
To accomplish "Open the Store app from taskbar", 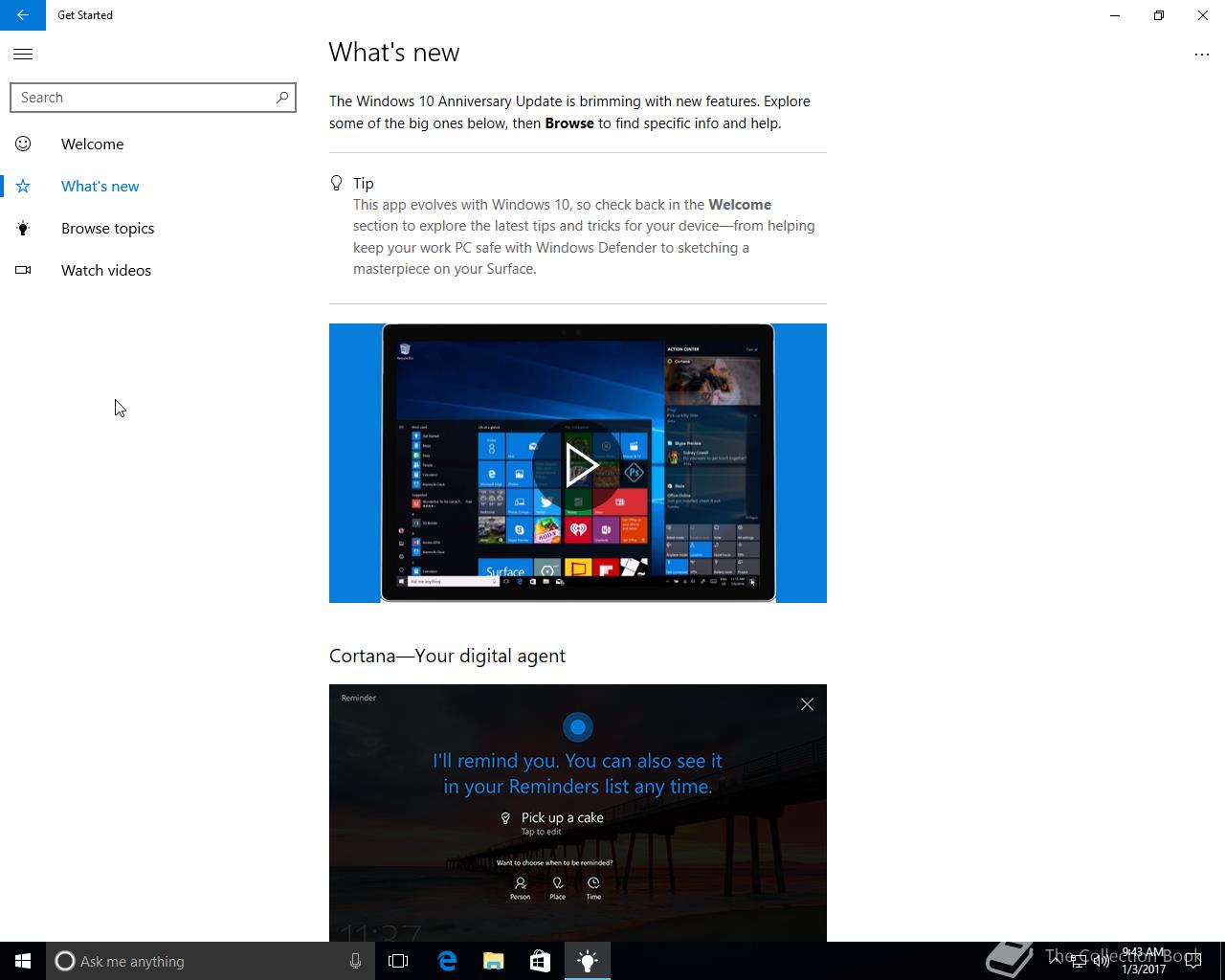I will pos(540,961).
